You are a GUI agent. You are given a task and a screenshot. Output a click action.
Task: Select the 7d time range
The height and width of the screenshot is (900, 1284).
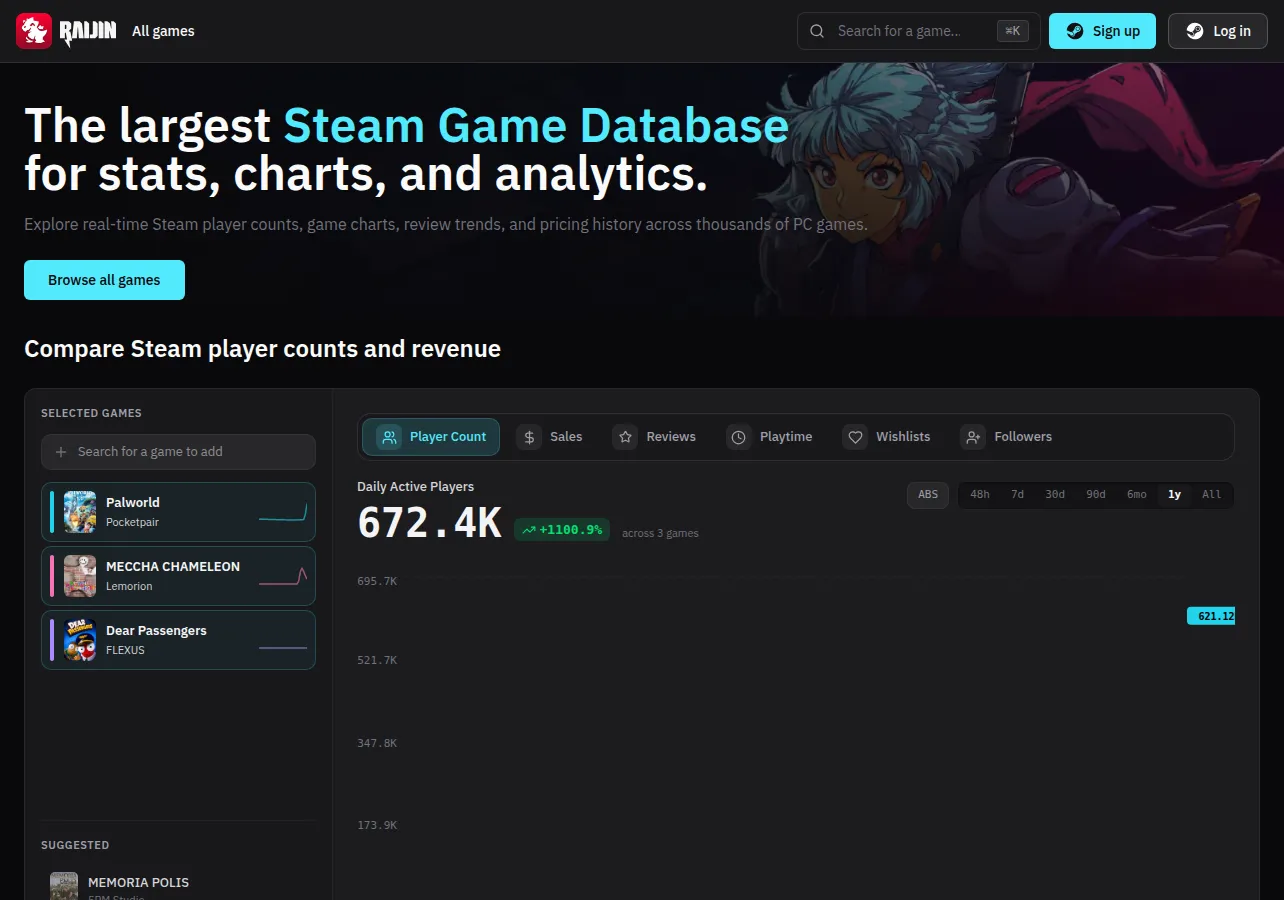point(1017,495)
